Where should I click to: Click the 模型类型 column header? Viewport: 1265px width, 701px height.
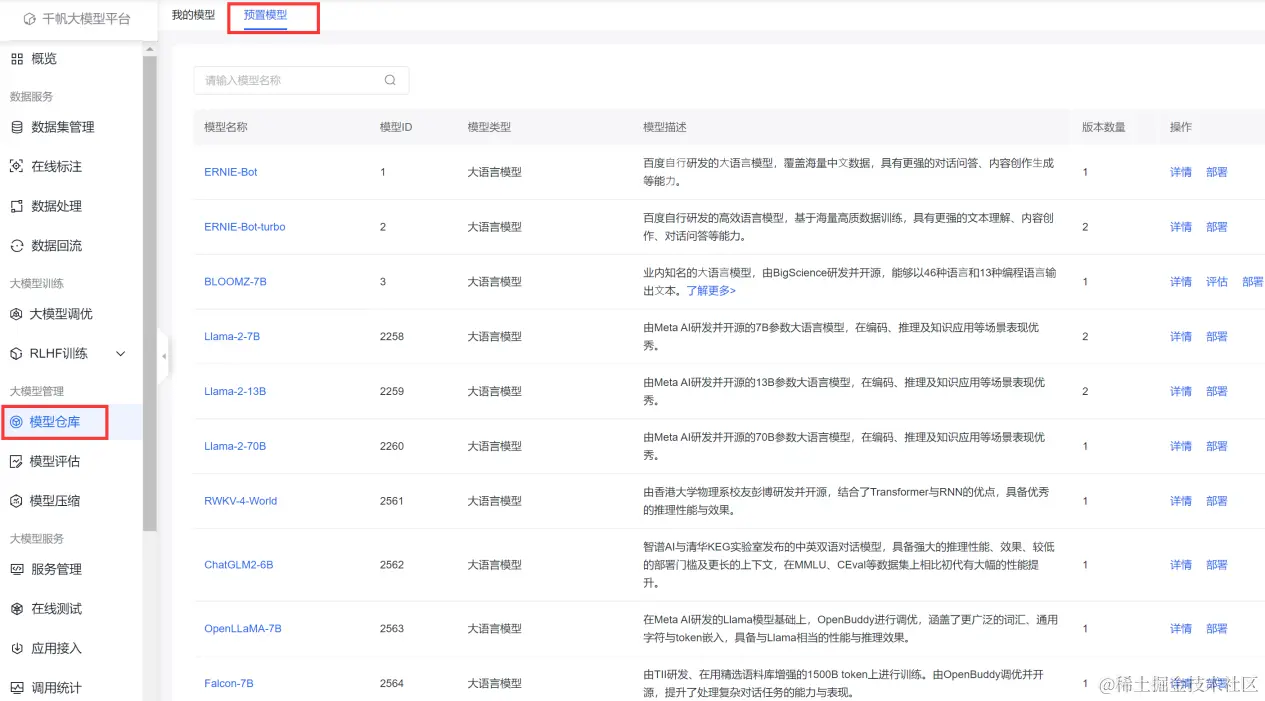(489, 127)
